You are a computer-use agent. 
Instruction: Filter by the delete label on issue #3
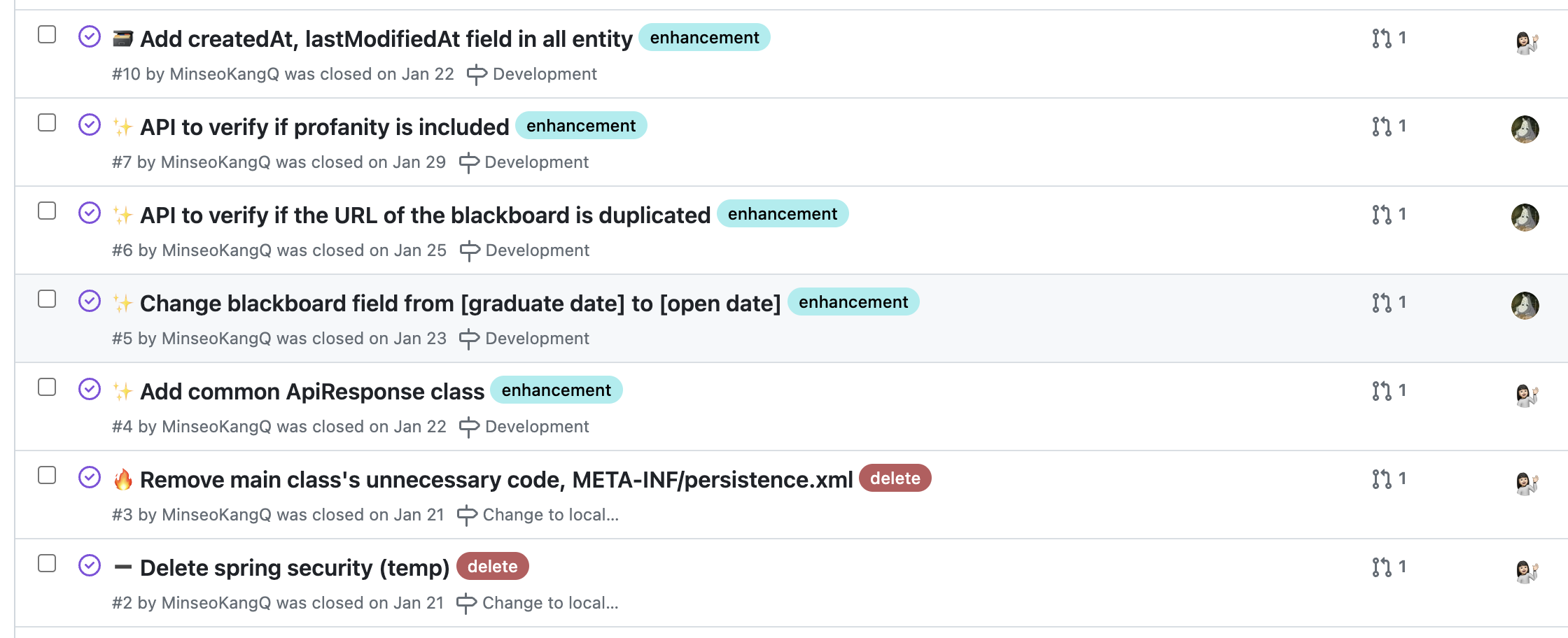tap(895, 478)
